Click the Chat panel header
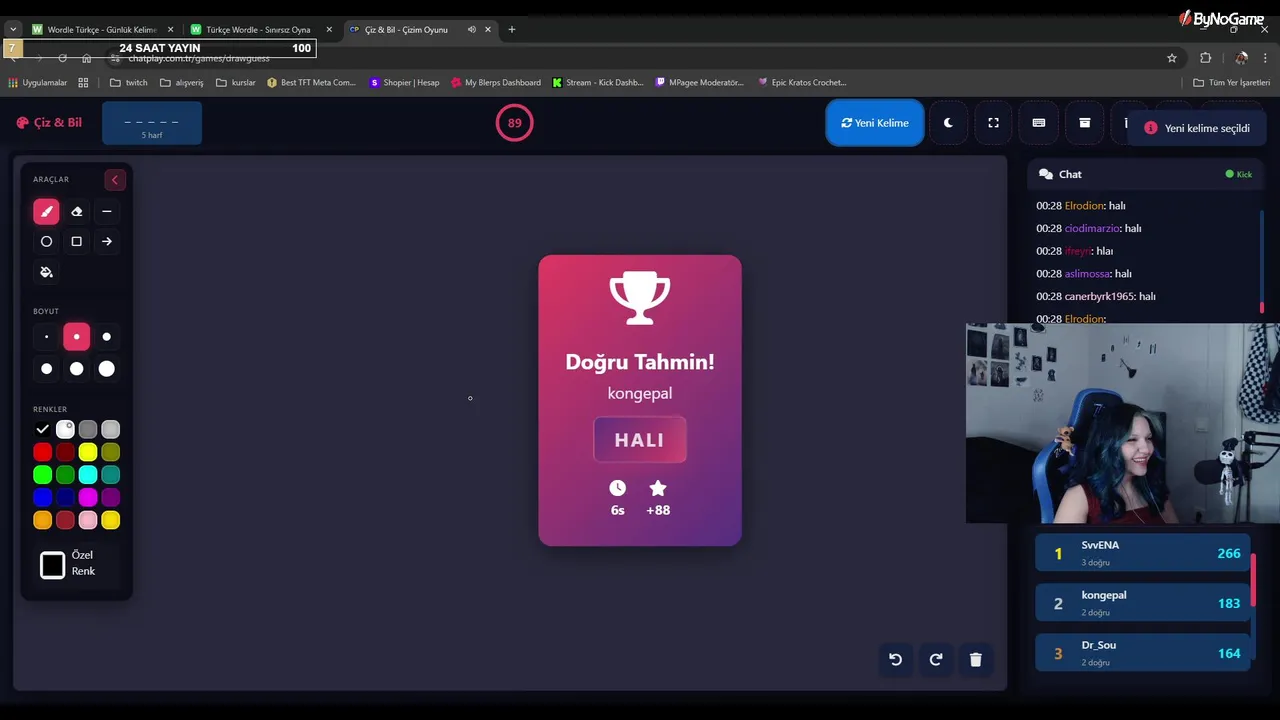 point(1146,174)
